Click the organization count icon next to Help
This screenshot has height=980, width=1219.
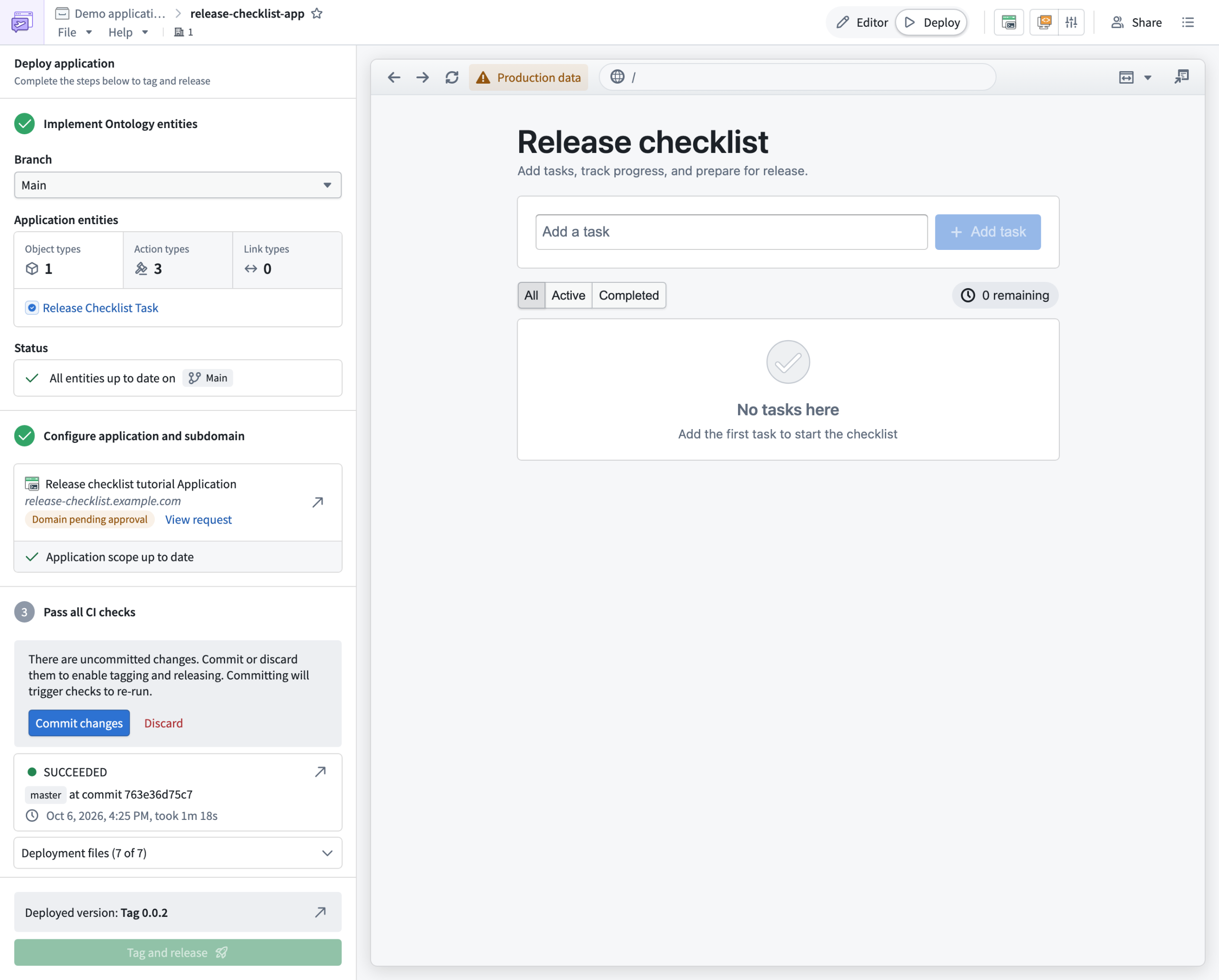click(184, 32)
